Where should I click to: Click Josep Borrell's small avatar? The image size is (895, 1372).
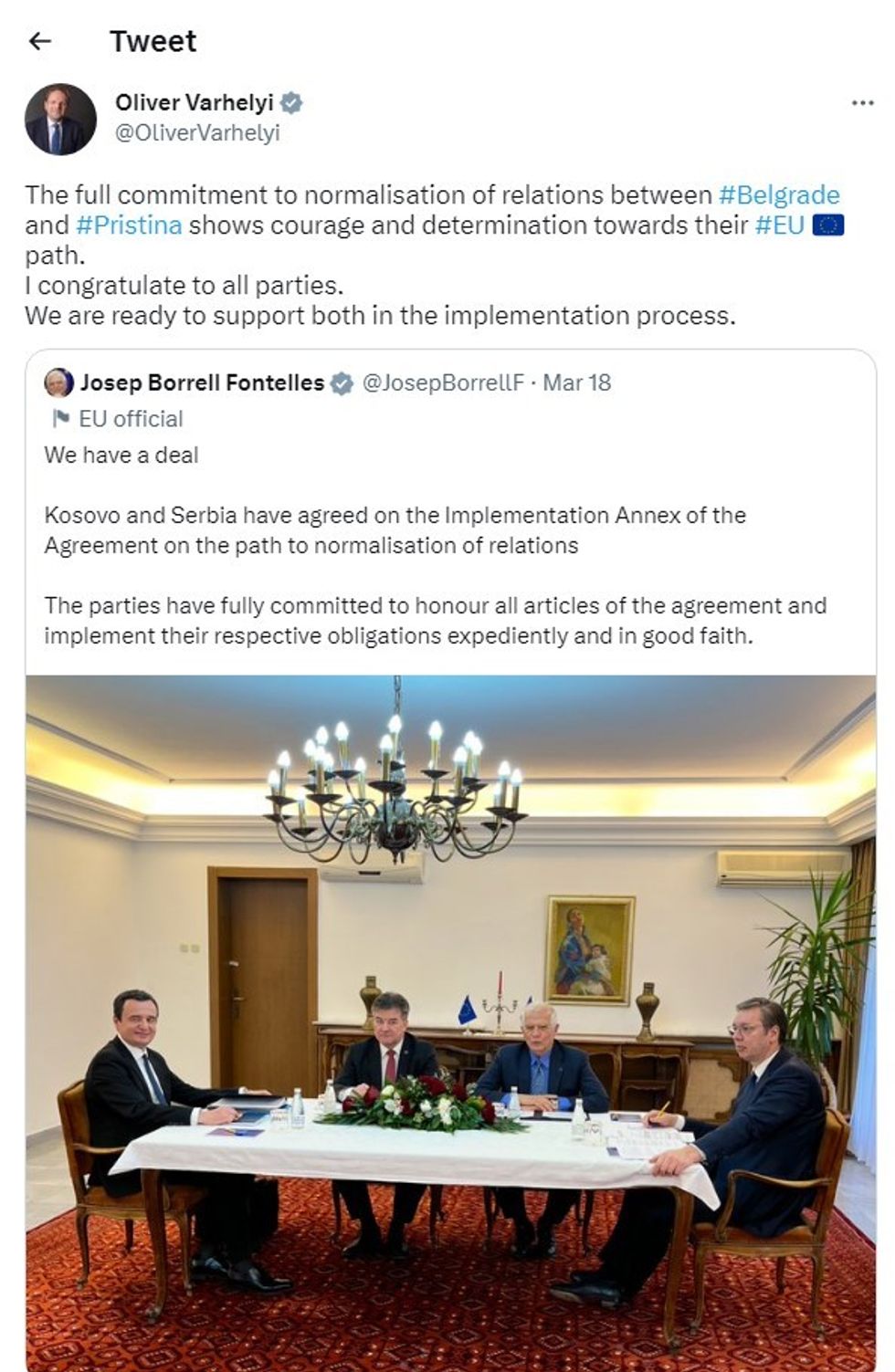(59, 382)
